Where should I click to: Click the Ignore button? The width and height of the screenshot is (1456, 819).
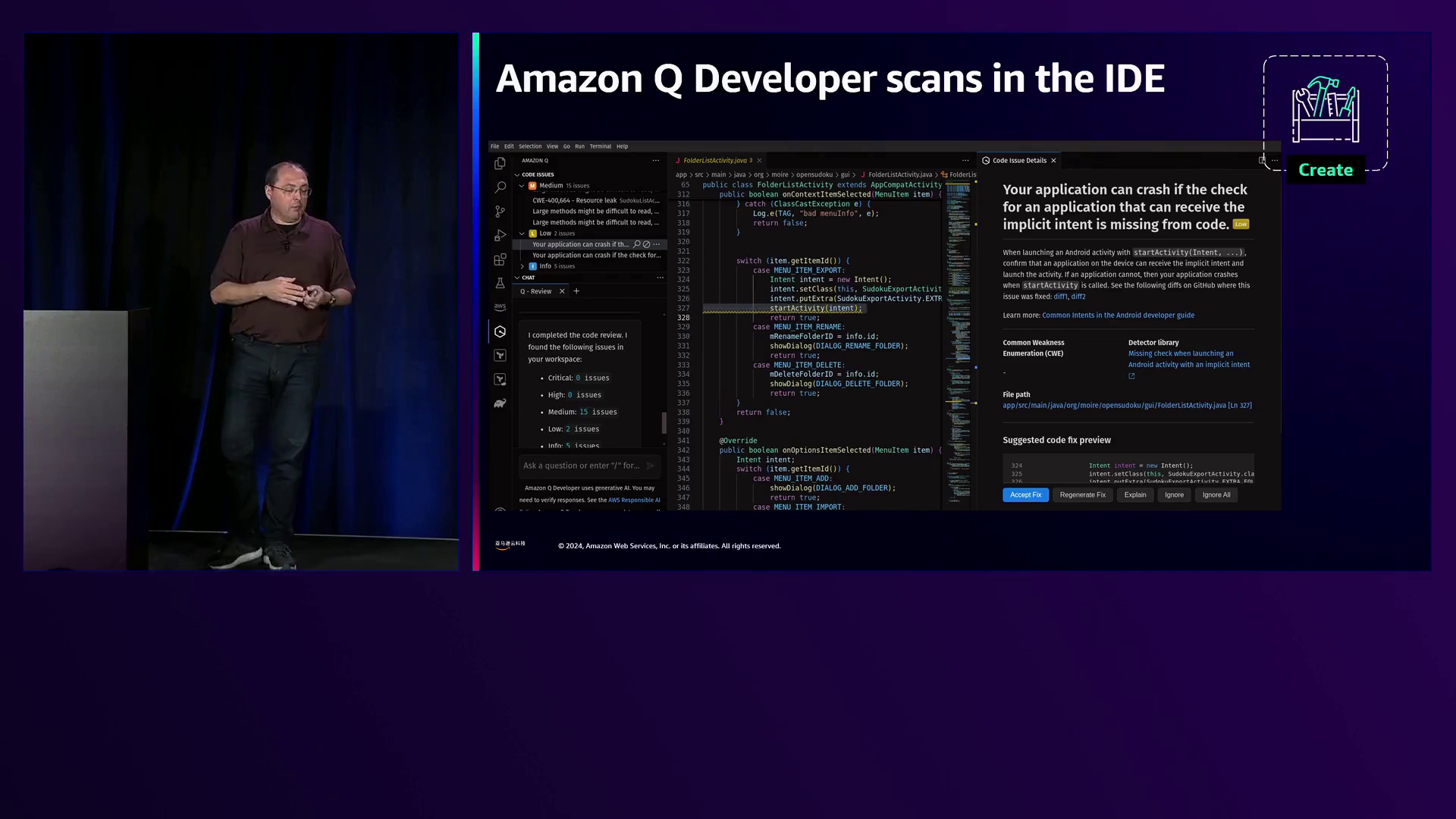pyautogui.click(x=1174, y=495)
